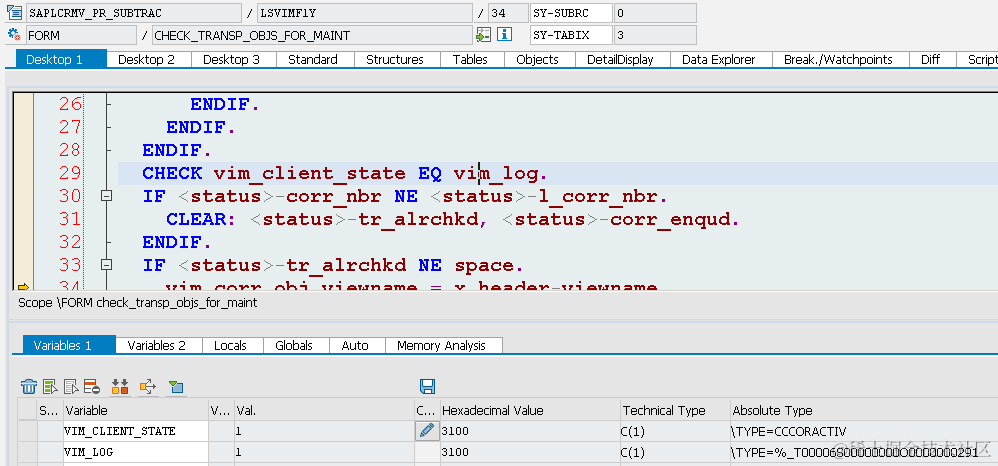Image resolution: width=998 pixels, height=466 pixels.
Task: Click the program stack icon beside SAPLCRMV_PR_SUBTRAC
Action: (x=14, y=12)
